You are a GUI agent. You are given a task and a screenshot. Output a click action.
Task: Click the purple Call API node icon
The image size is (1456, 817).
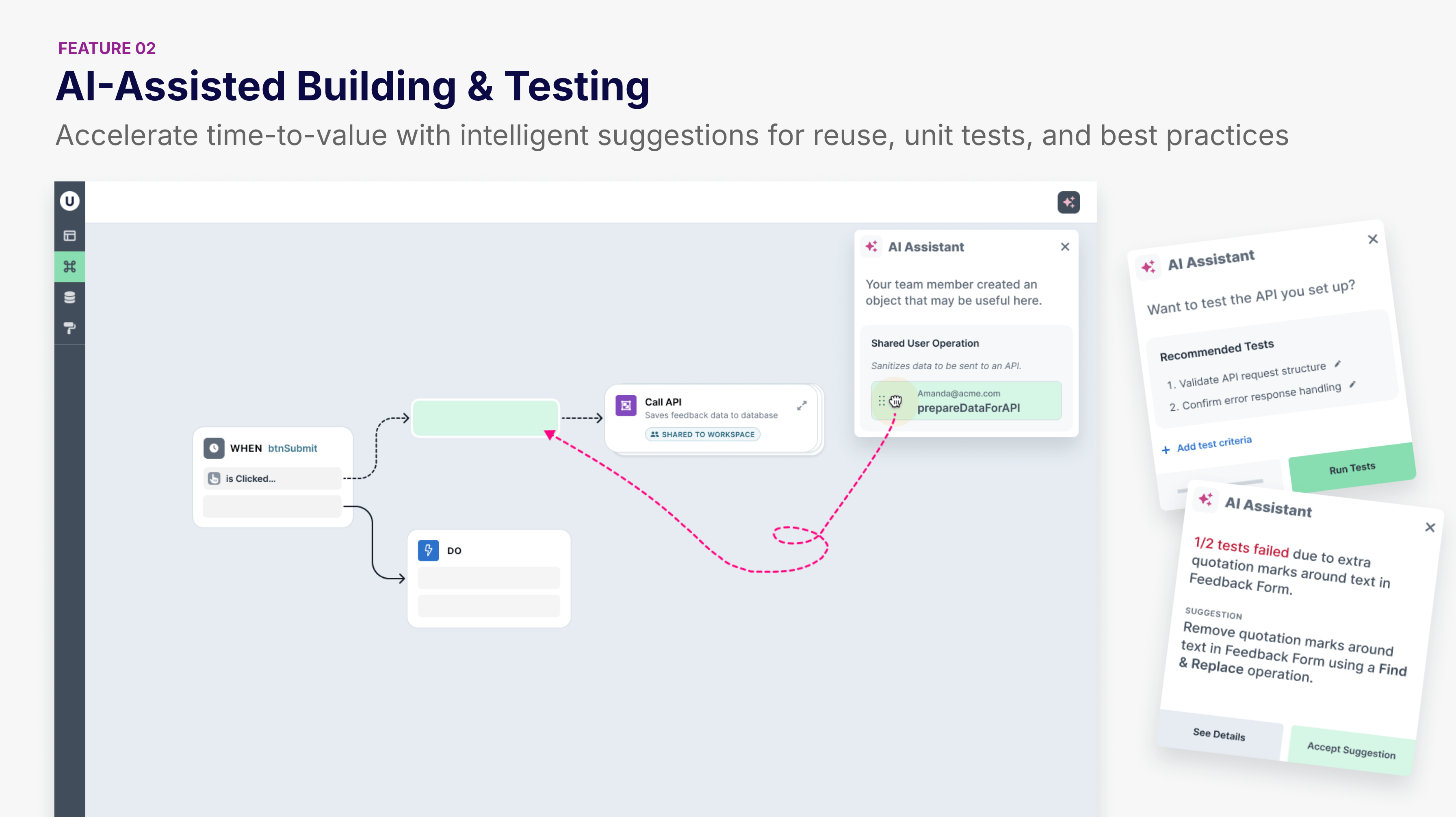click(x=626, y=405)
